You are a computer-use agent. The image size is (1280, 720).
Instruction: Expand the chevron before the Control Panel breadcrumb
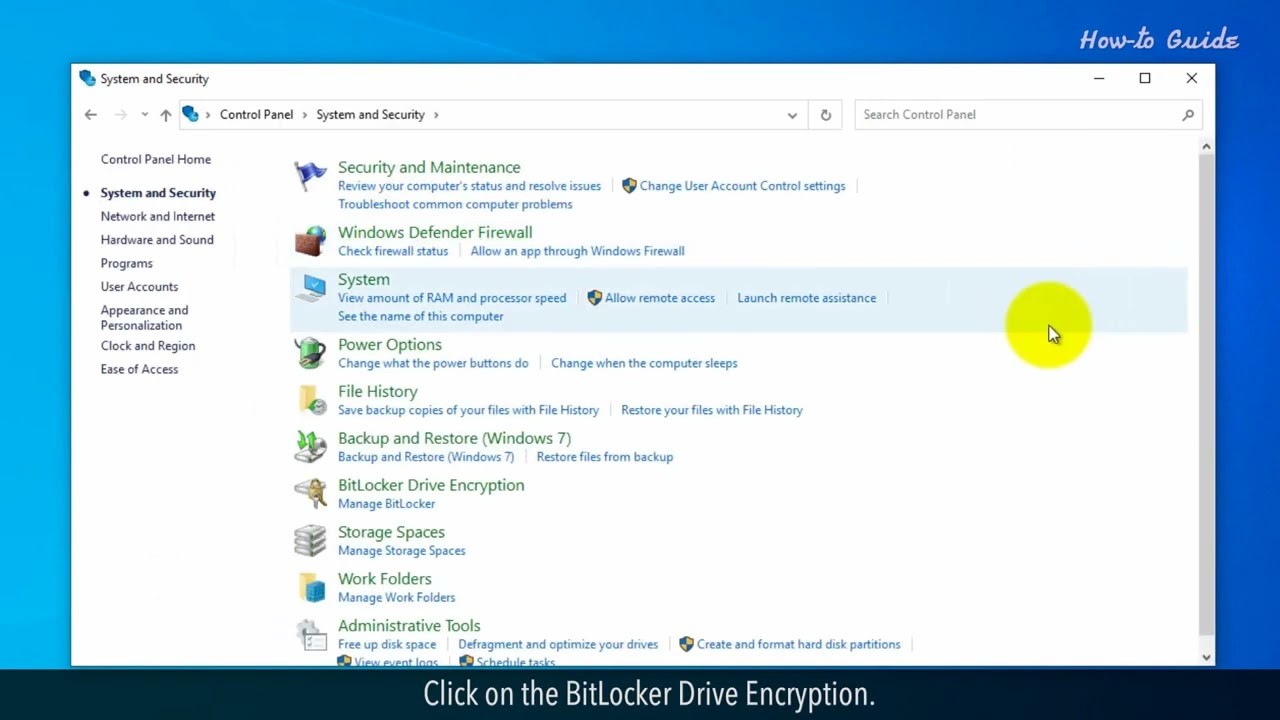click(209, 114)
